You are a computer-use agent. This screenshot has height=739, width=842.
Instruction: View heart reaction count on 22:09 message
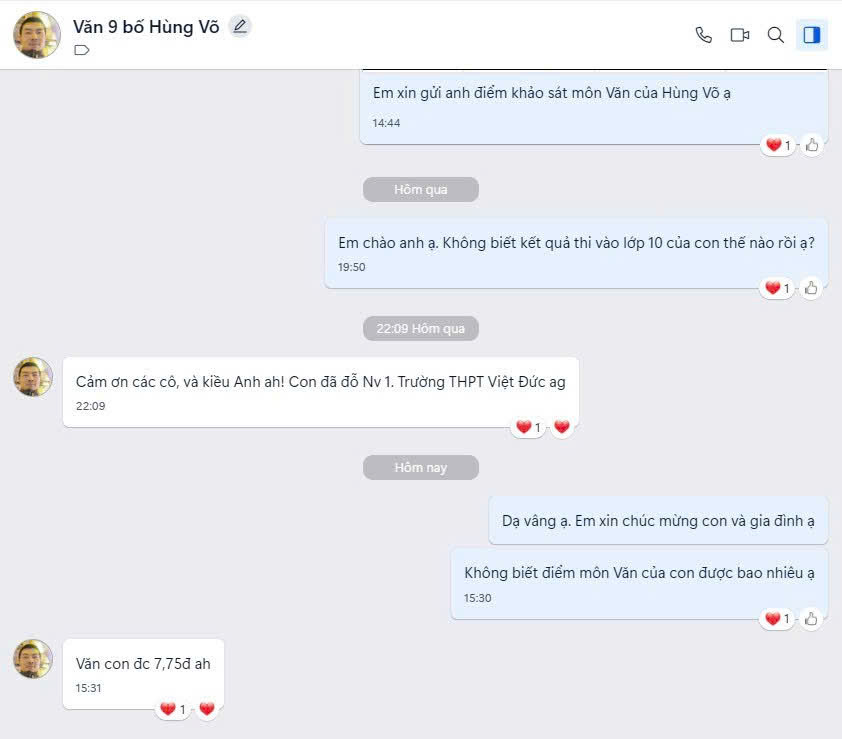[528, 427]
